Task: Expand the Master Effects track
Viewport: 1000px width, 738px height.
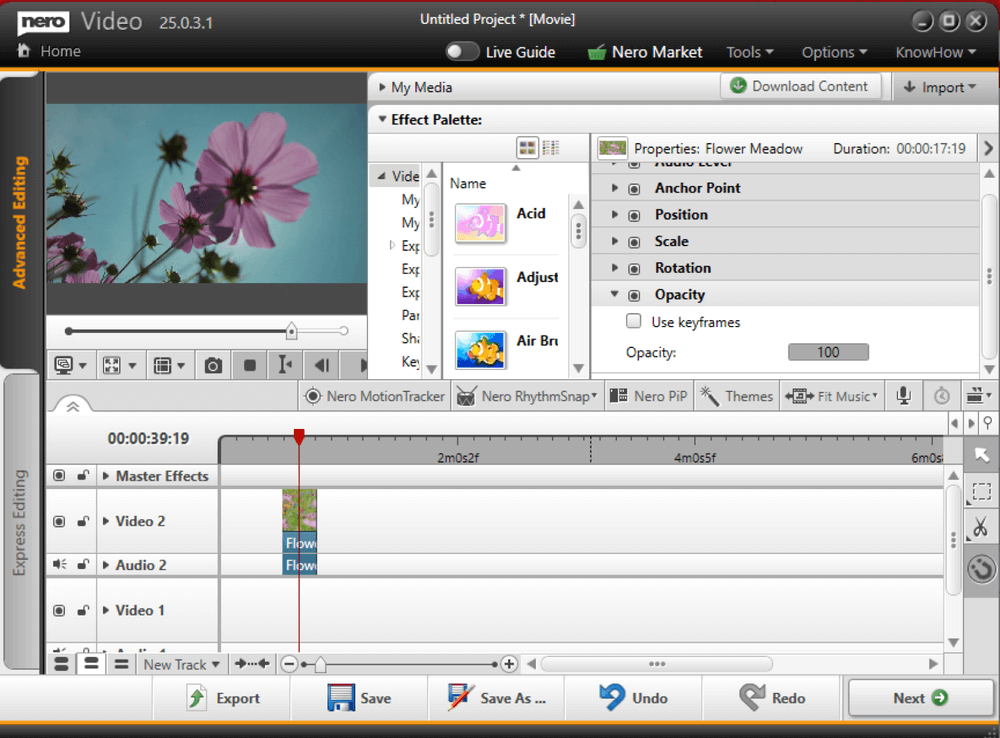Action: point(106,476)
